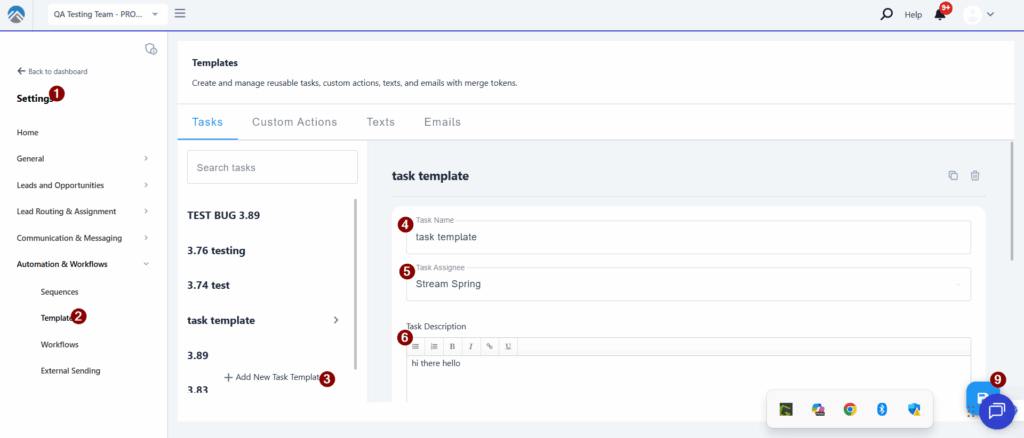Open the chat support bubble
Screen dimensions: 1024x438
[x=996, y=410]
